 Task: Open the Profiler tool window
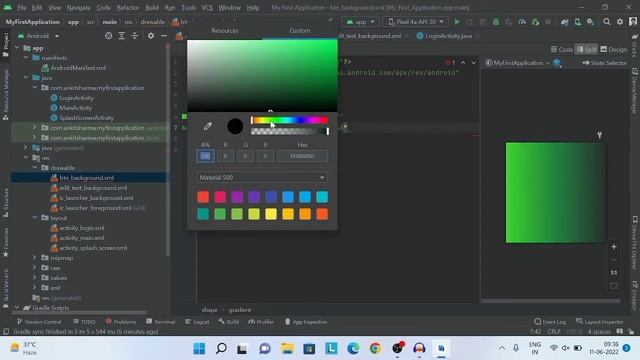[x=261, y=322]
